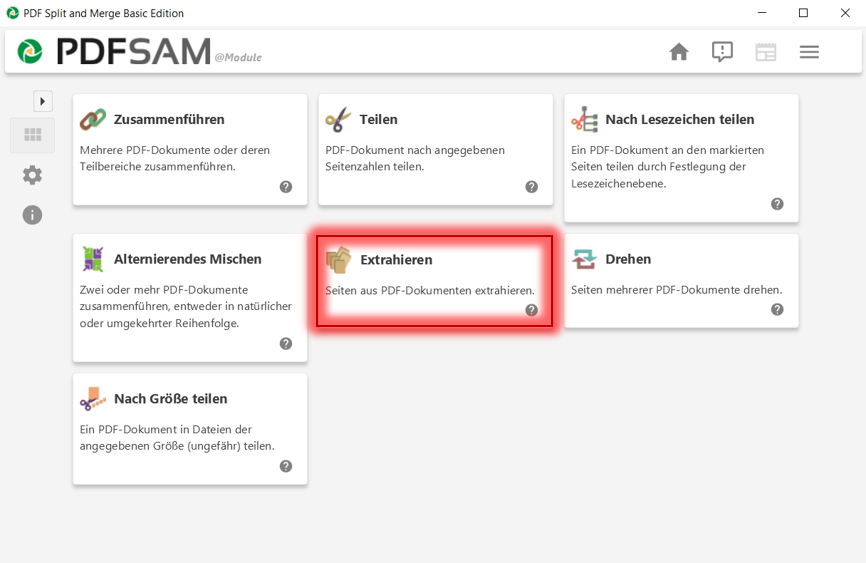The image size is (866, 563).
Task: Click the scissors icon of Teilen
Action: (338, 119)
